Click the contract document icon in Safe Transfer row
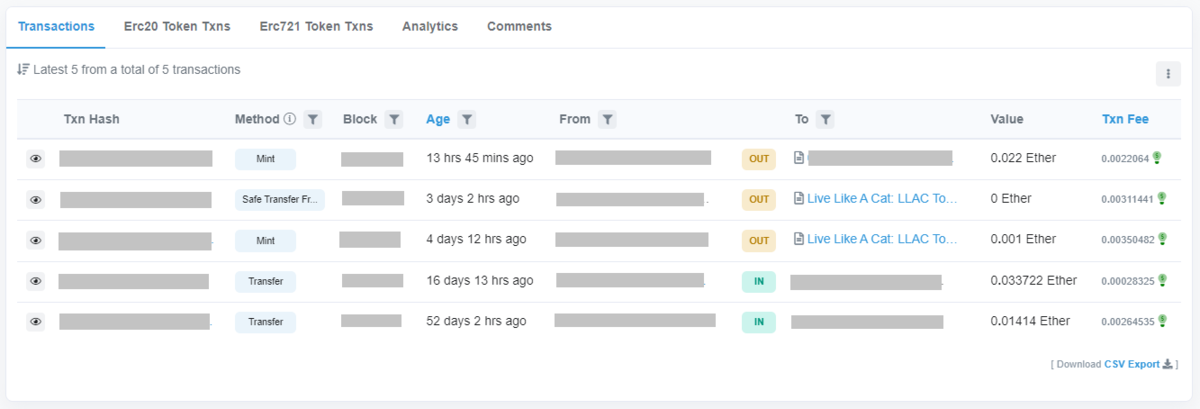 pos(799,199)
